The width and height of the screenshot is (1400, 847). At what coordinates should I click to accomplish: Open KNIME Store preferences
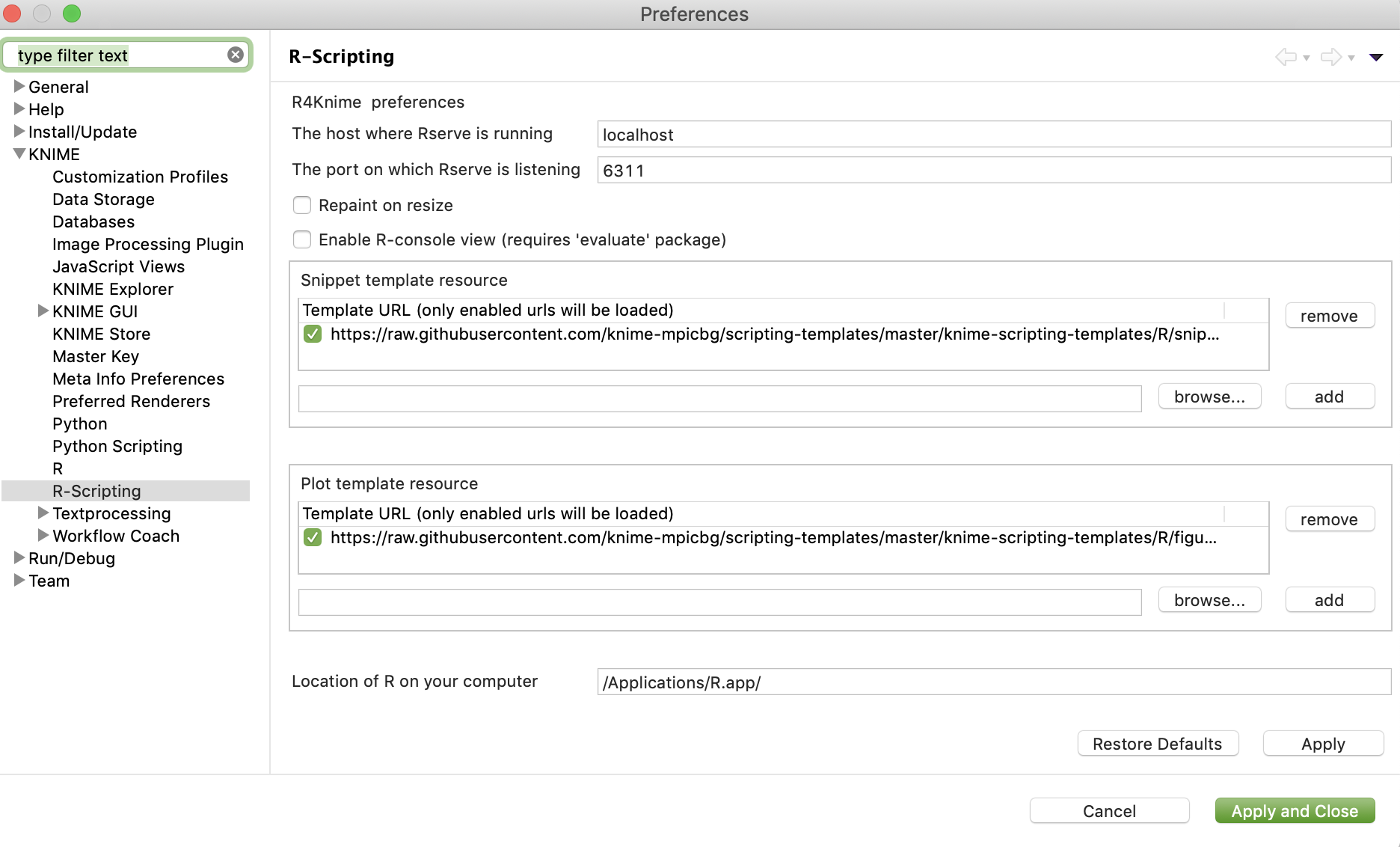click(101, 334)
